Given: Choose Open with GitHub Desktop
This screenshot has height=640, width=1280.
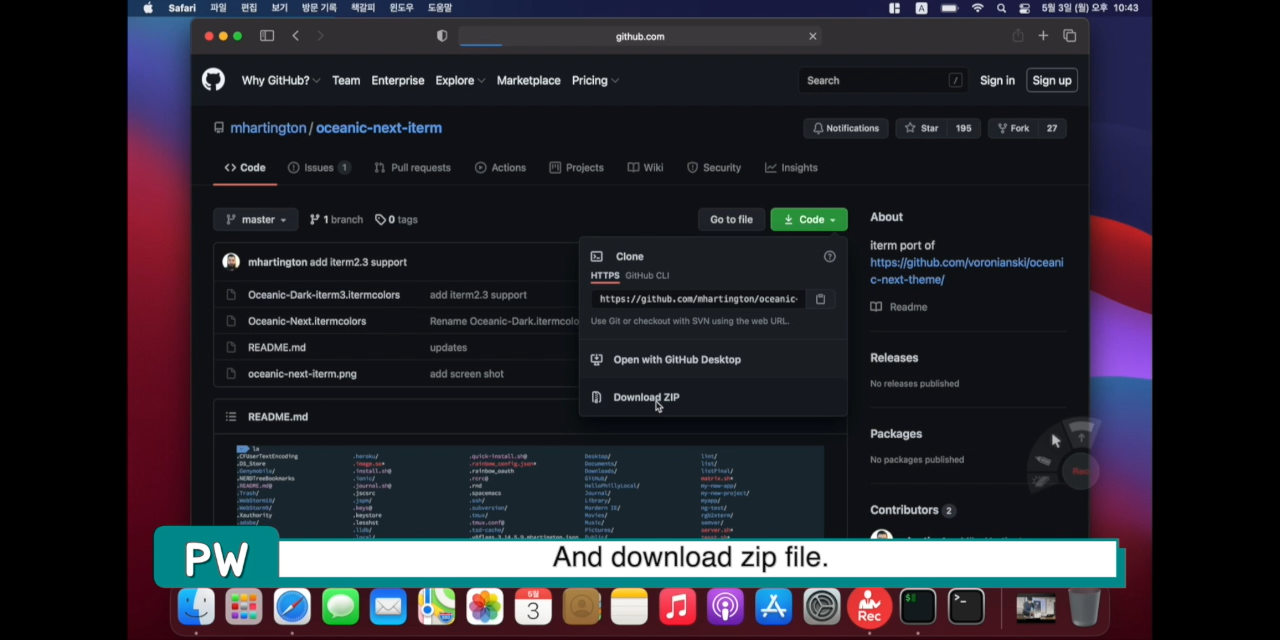Looking at the screenshot, I should pyautogui.click(x=677, y=359).
